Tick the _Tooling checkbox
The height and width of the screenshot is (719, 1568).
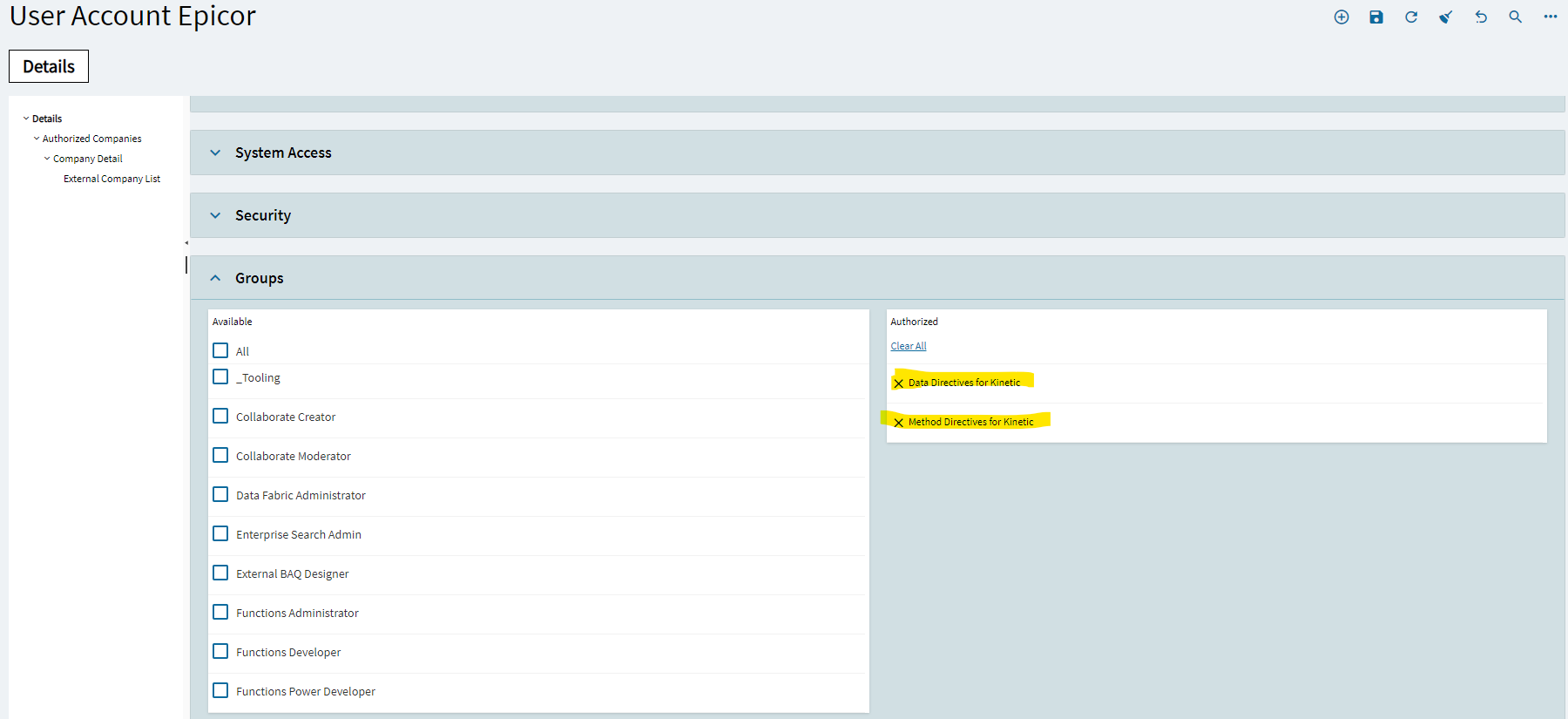point(220,376)
